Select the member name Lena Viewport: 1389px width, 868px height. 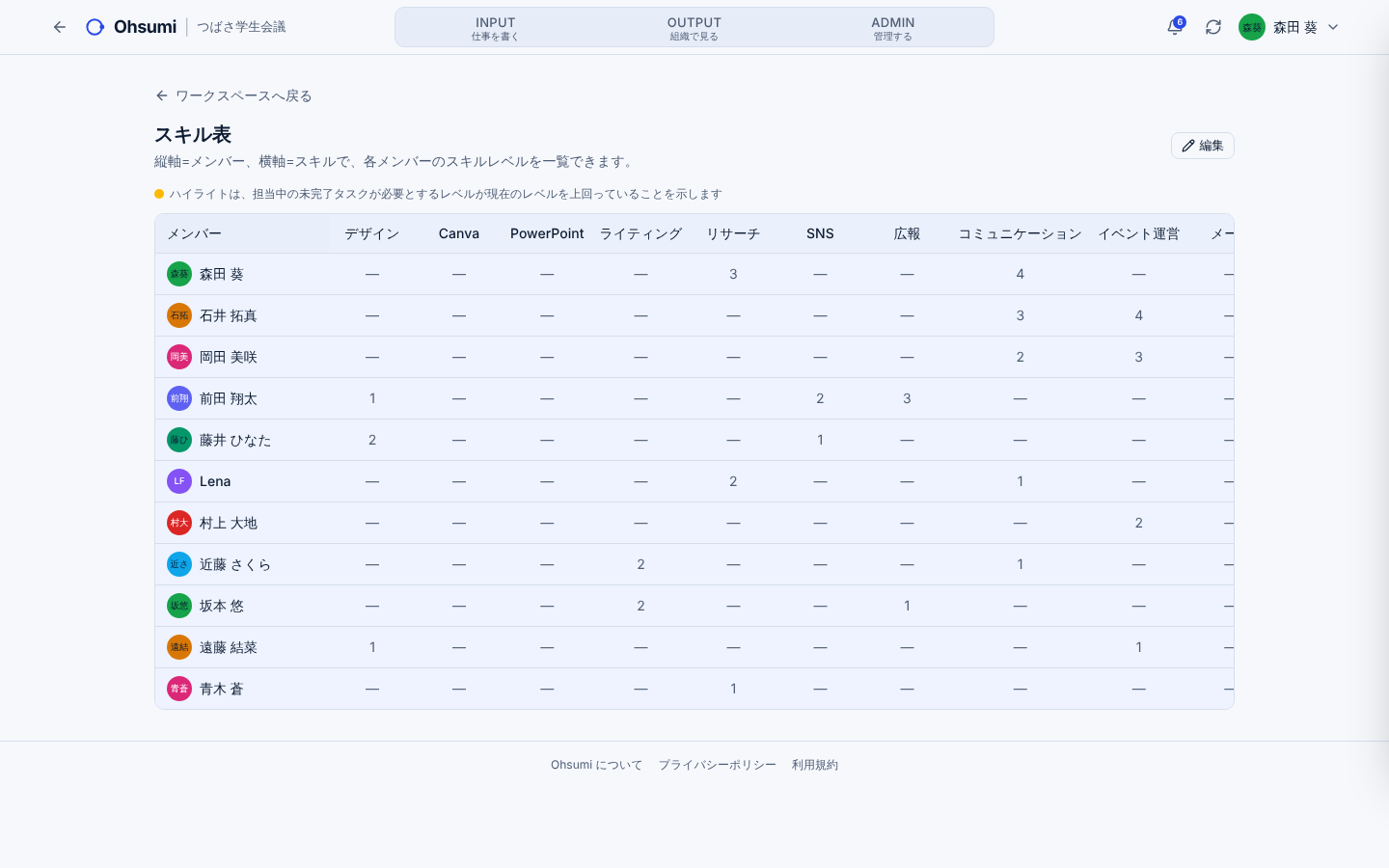coord(215,481)
